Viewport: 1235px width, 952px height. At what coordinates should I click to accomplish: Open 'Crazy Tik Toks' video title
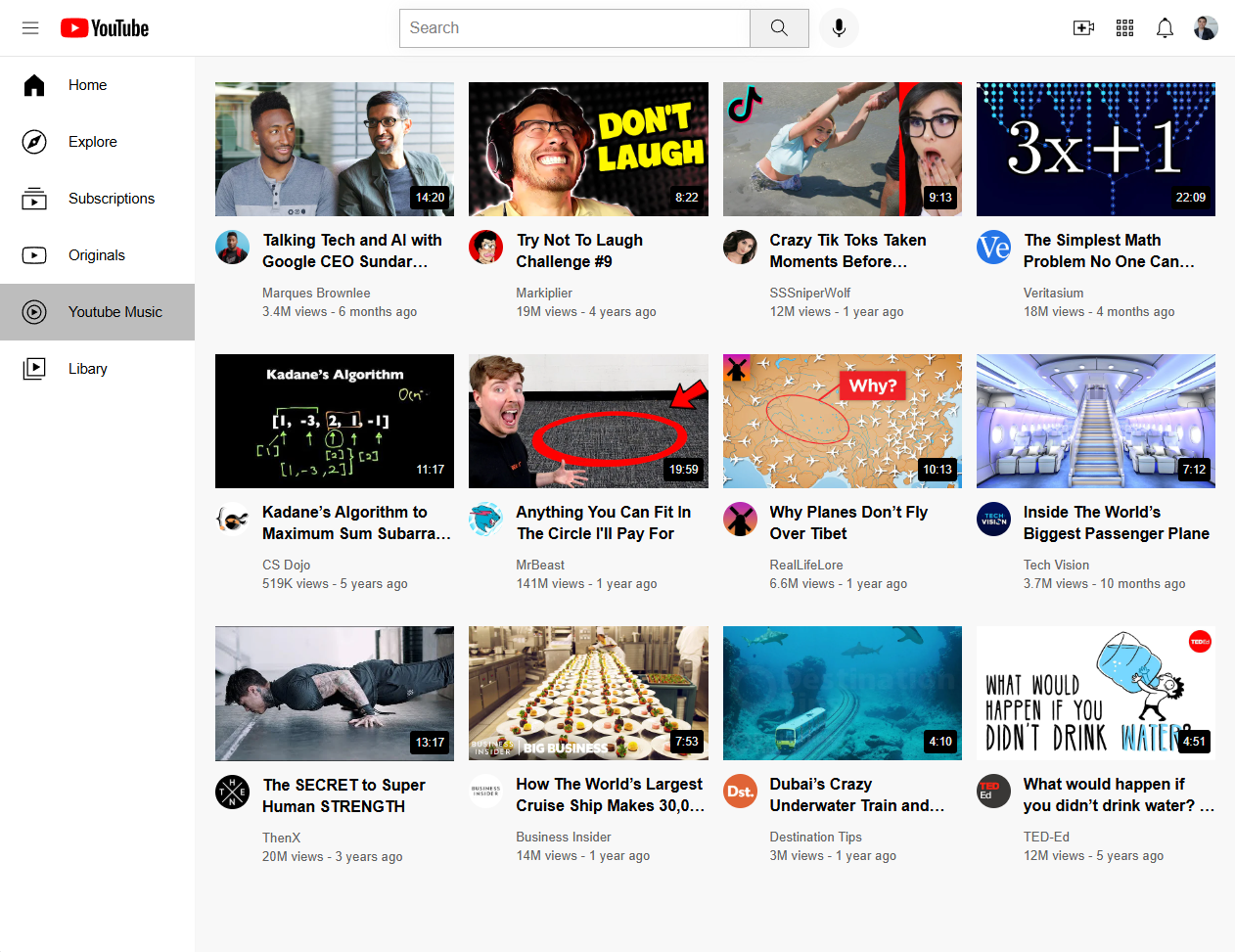pyautogui.click(x=847, y=250)
